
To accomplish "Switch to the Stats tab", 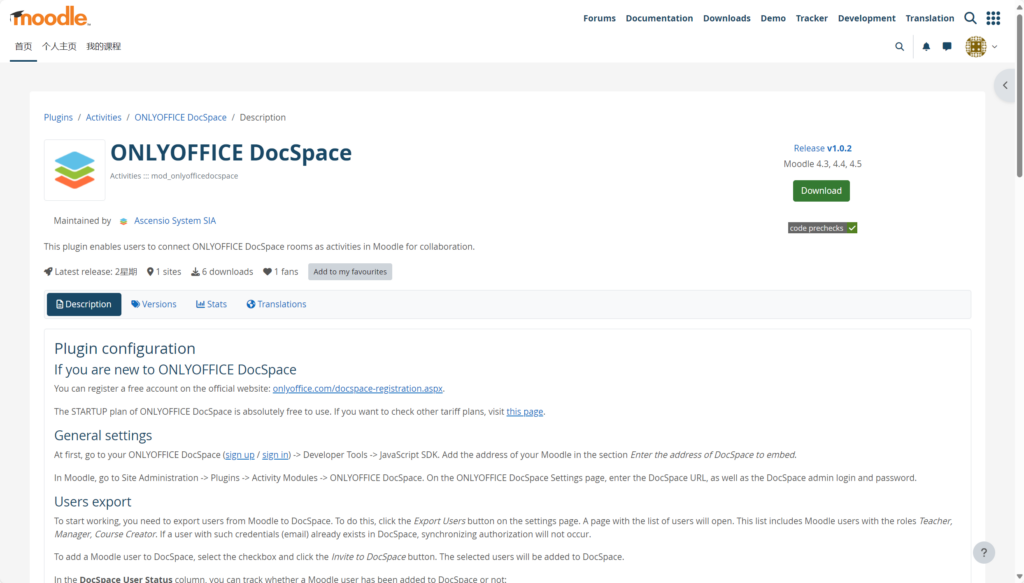I will pyautogui.click(x=211, y=303).
